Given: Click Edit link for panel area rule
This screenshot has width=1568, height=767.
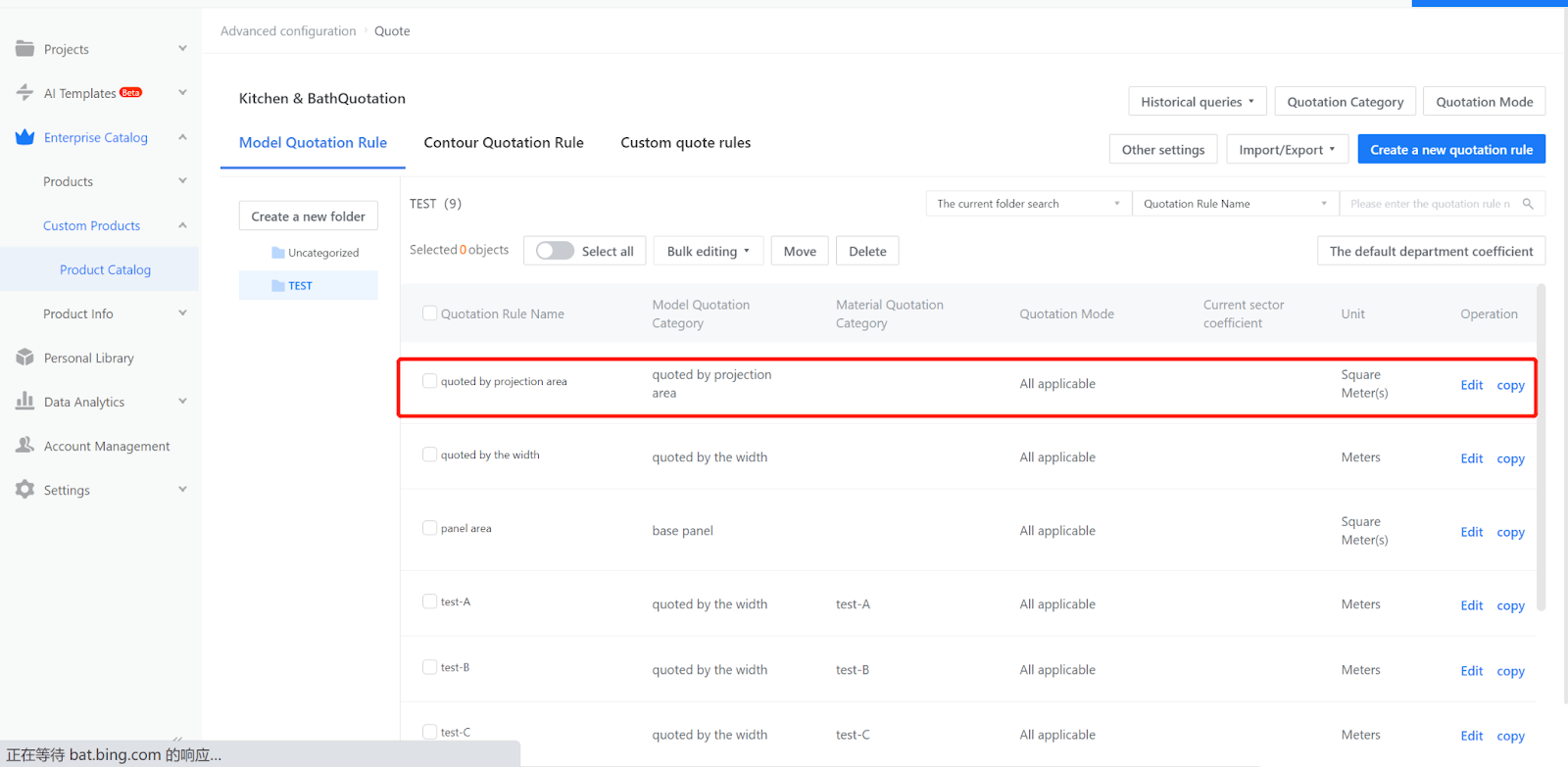Looking at the screenshot, I should [x=1471, y=532].
